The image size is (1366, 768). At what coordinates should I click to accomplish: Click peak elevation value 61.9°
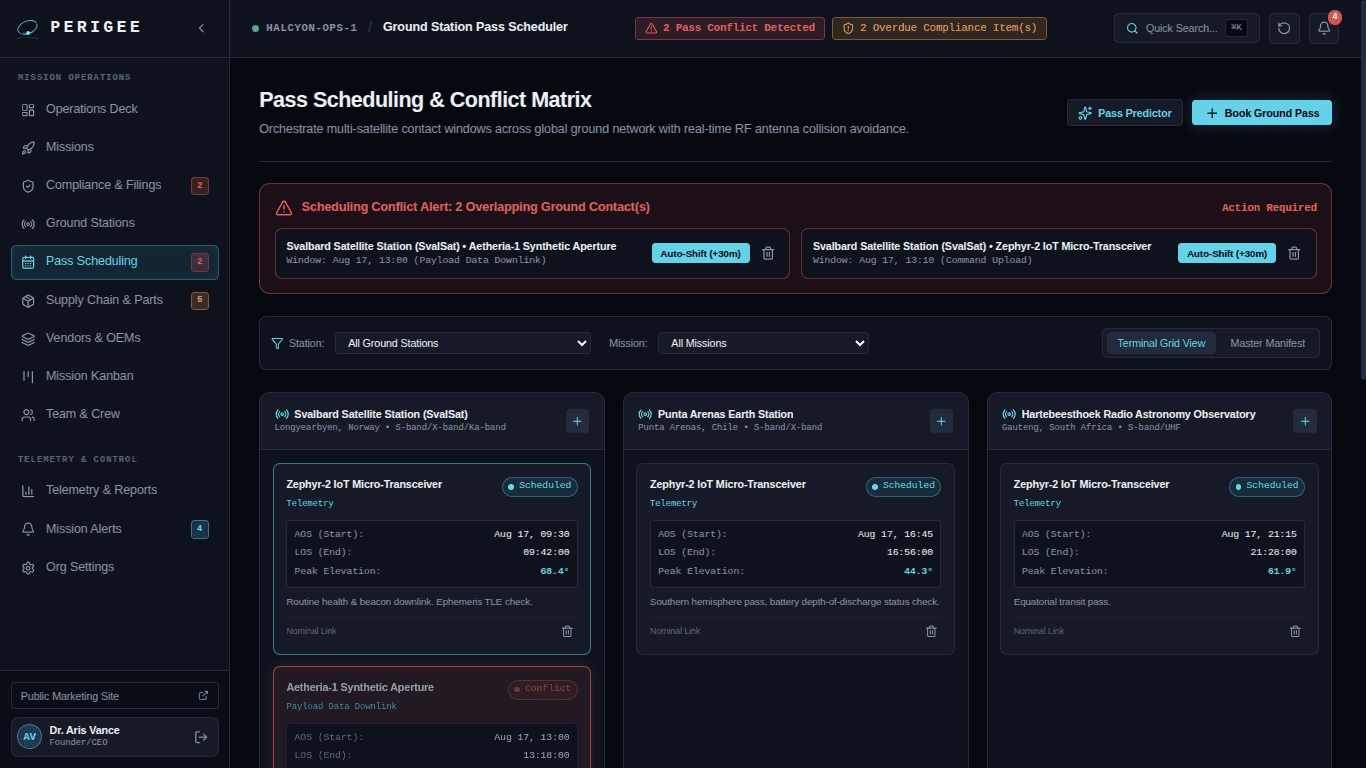pos(1282,571)
